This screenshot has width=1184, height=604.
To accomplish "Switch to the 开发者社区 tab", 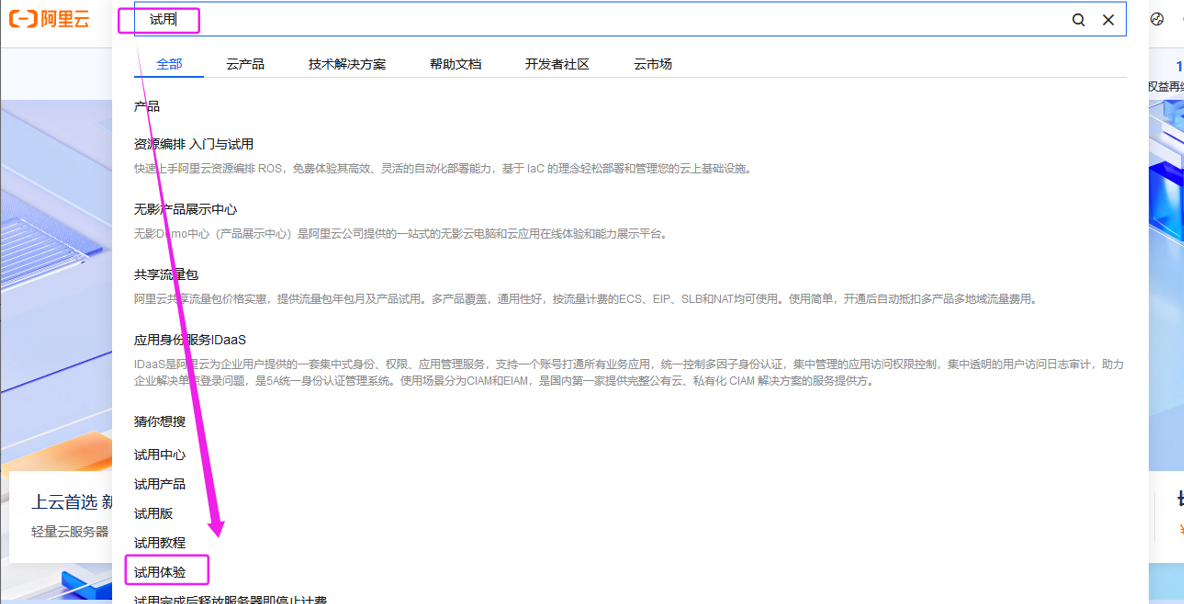I will pyautogui.click(x=557, y=63).
